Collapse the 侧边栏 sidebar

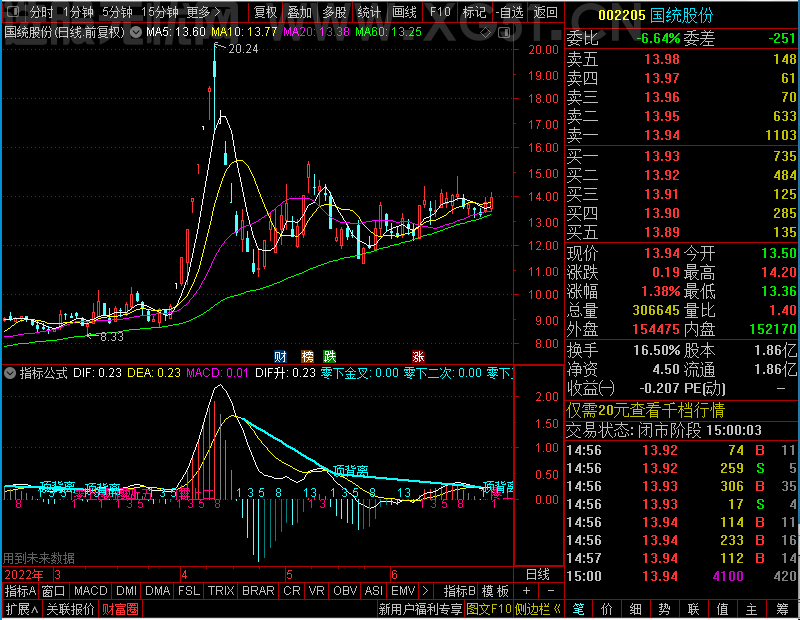(538, 609)
